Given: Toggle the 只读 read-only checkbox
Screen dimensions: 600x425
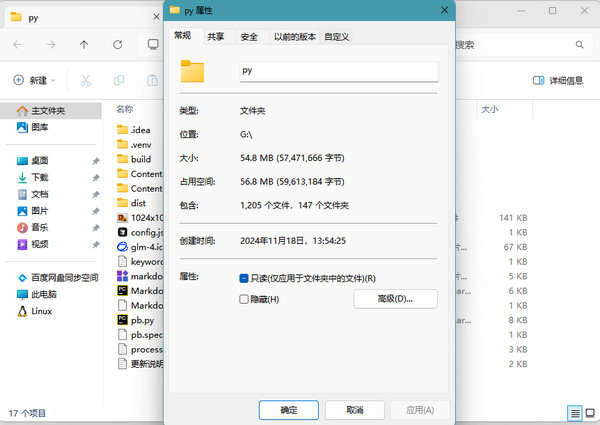Looking at the screenshot, I should coord(244,278).
